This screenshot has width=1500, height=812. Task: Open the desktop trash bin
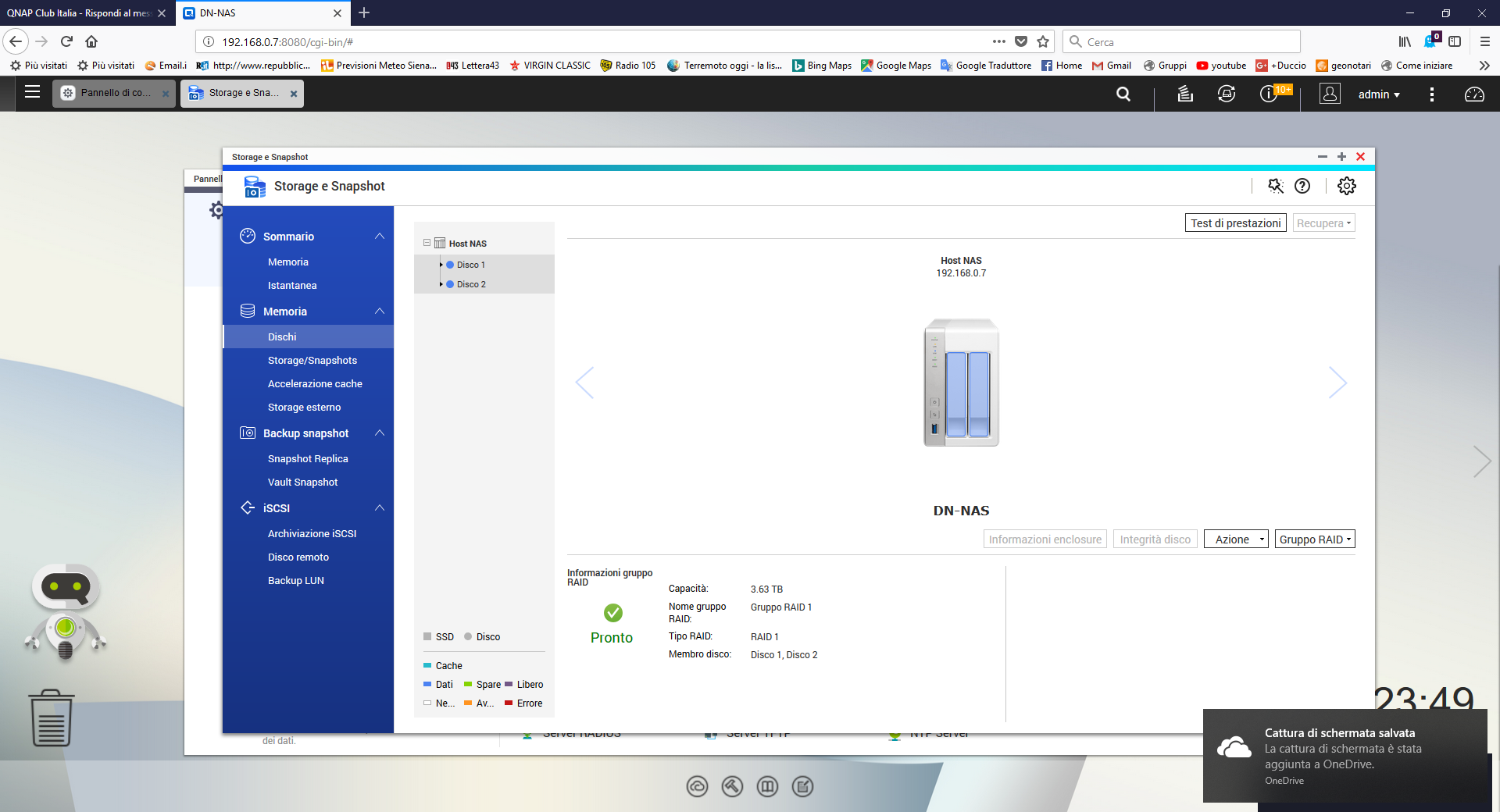pyautogui.click(x=52, y=718)
